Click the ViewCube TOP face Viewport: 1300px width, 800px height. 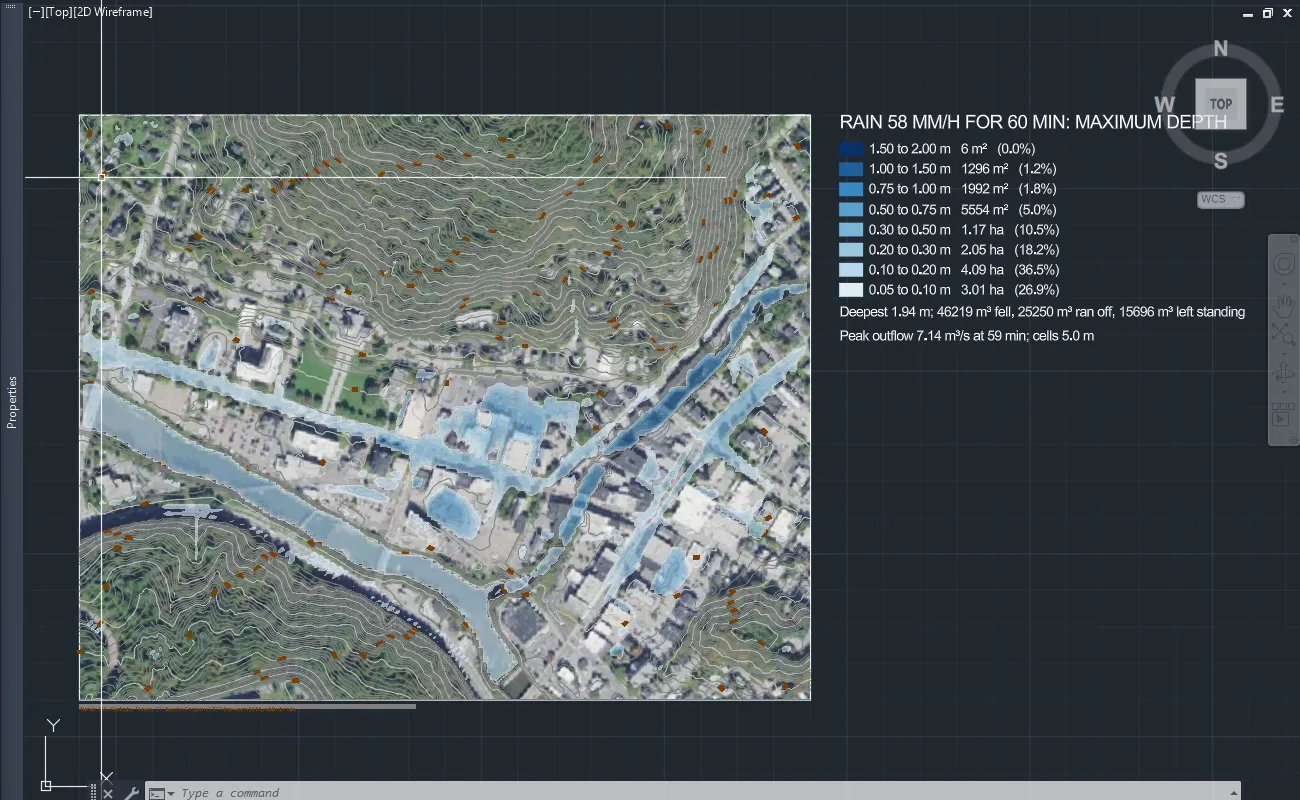click(1220, 104)
